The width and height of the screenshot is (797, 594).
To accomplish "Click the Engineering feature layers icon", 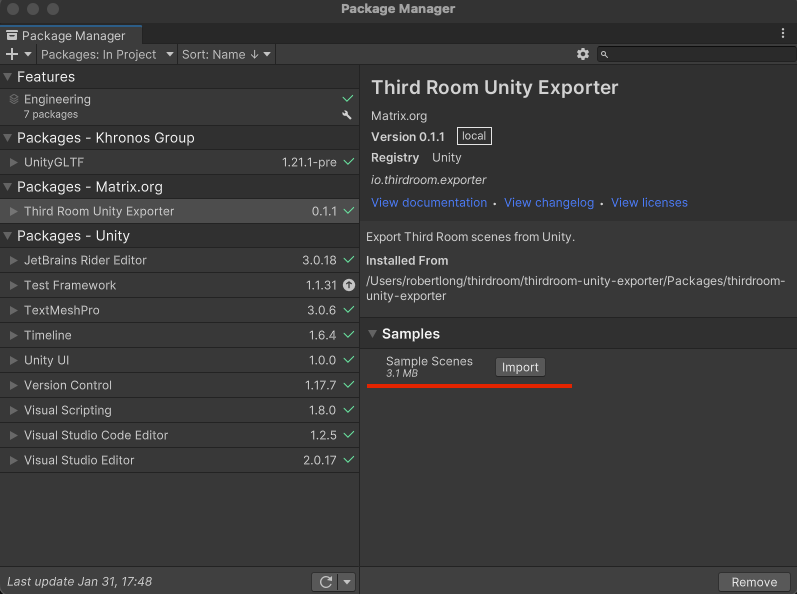I will [14, 99].
